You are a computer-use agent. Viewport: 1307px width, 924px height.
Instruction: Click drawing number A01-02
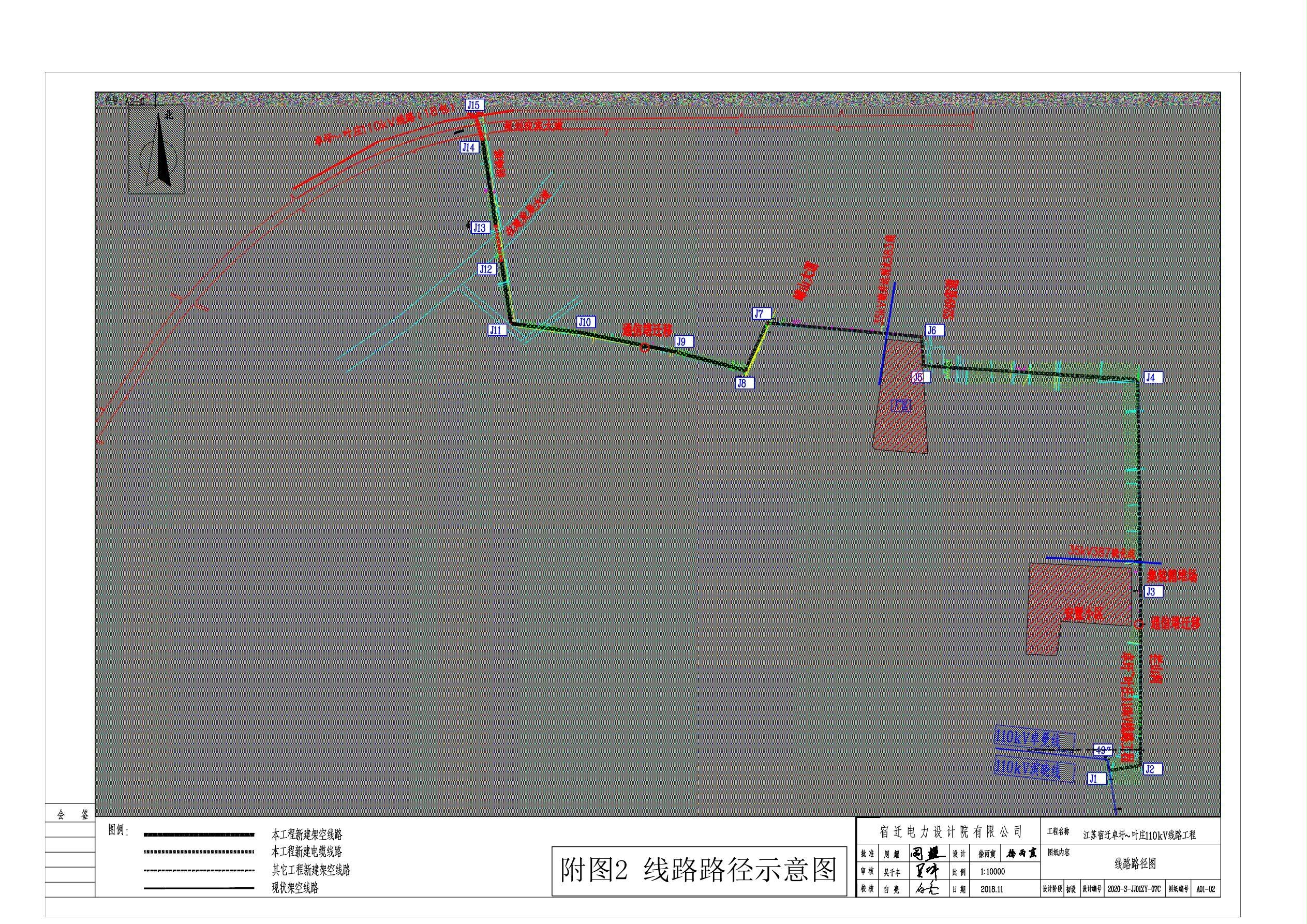point(1206,889)
